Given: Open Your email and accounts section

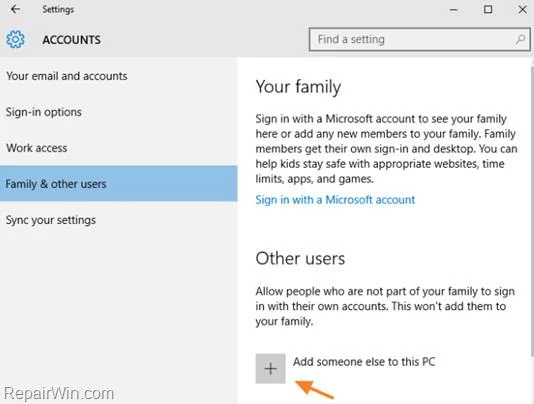Looking at the screenshot, I should 66,76.
